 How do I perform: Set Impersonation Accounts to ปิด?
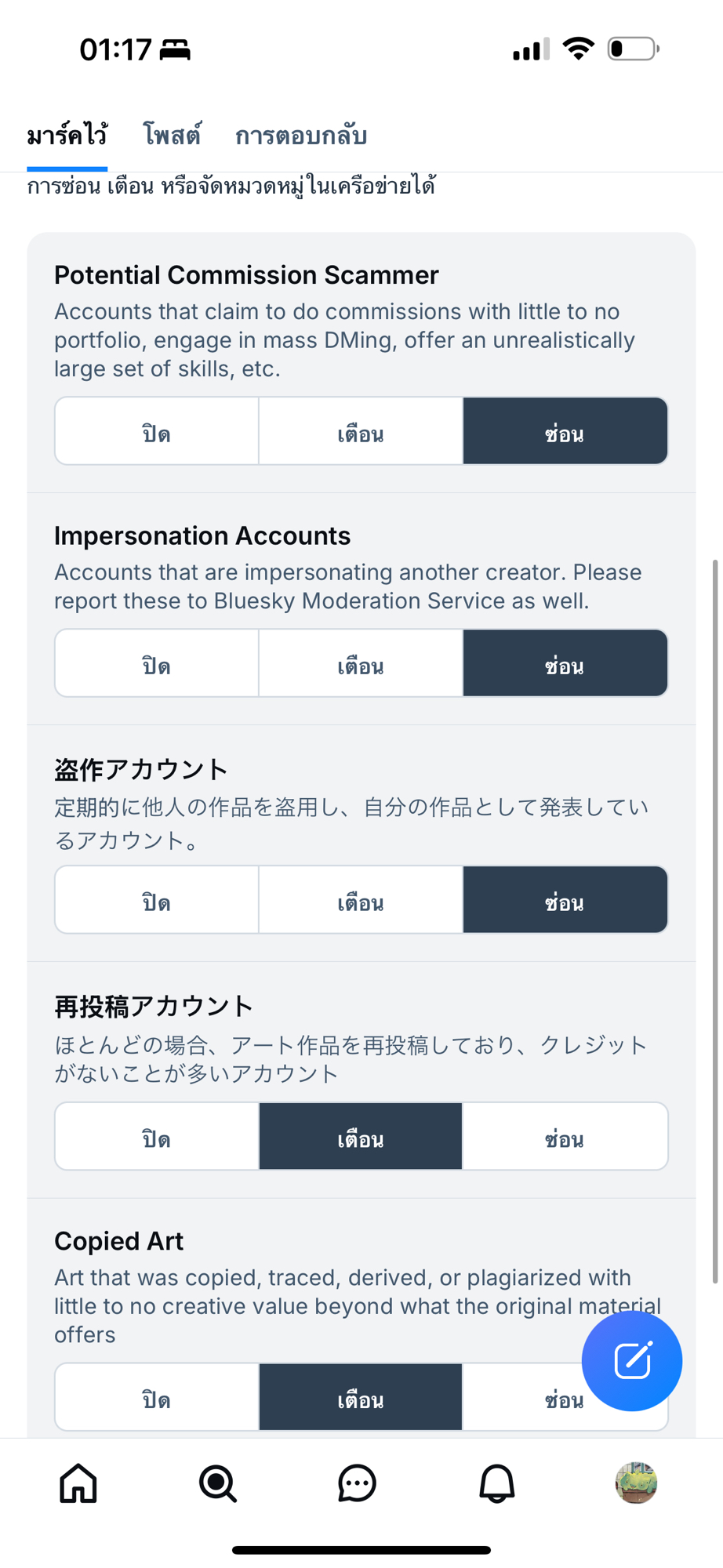[x=157, y=663]
